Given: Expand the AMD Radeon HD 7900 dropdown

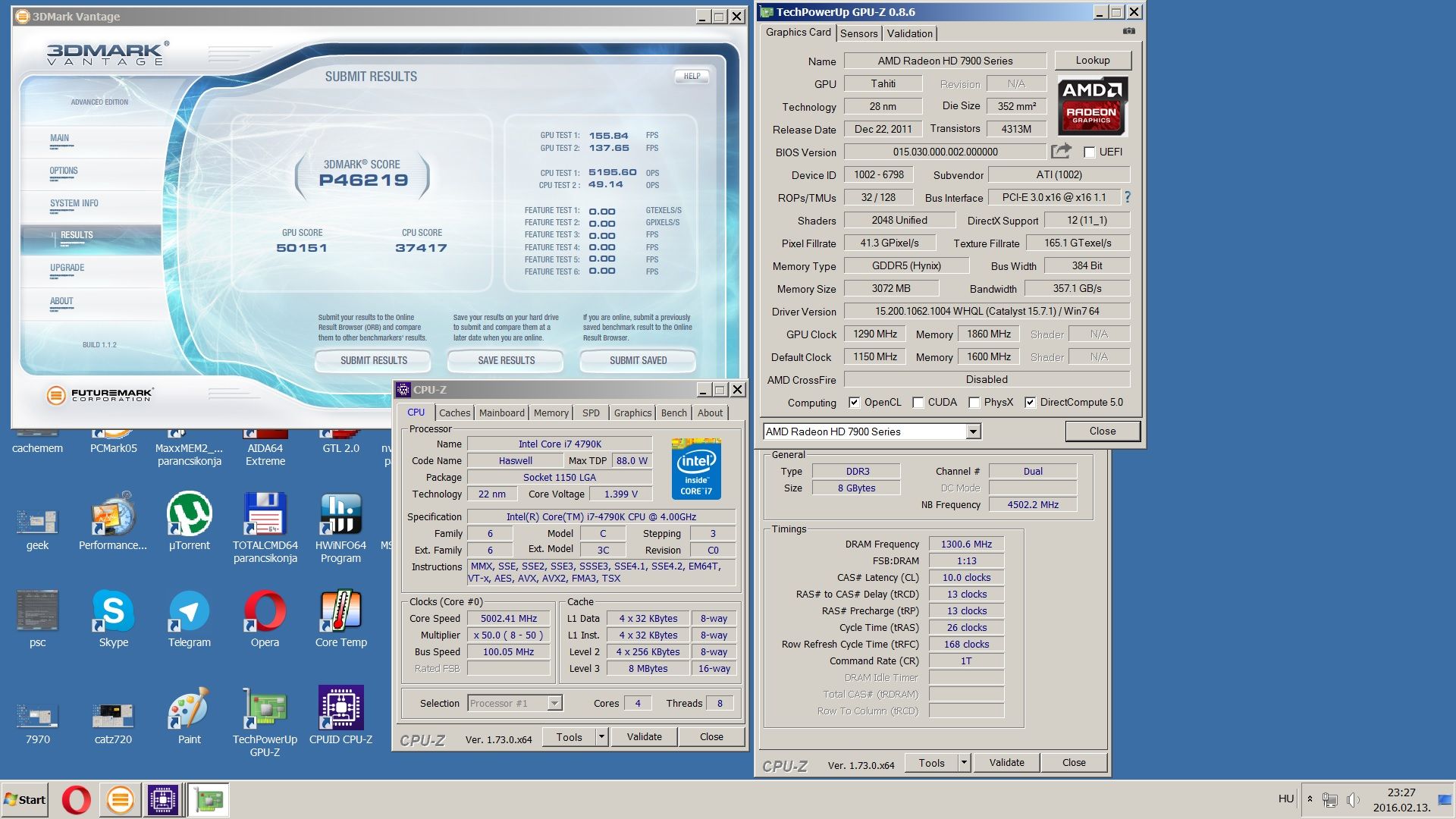Looking at the screenshot, I should point(973,431).
